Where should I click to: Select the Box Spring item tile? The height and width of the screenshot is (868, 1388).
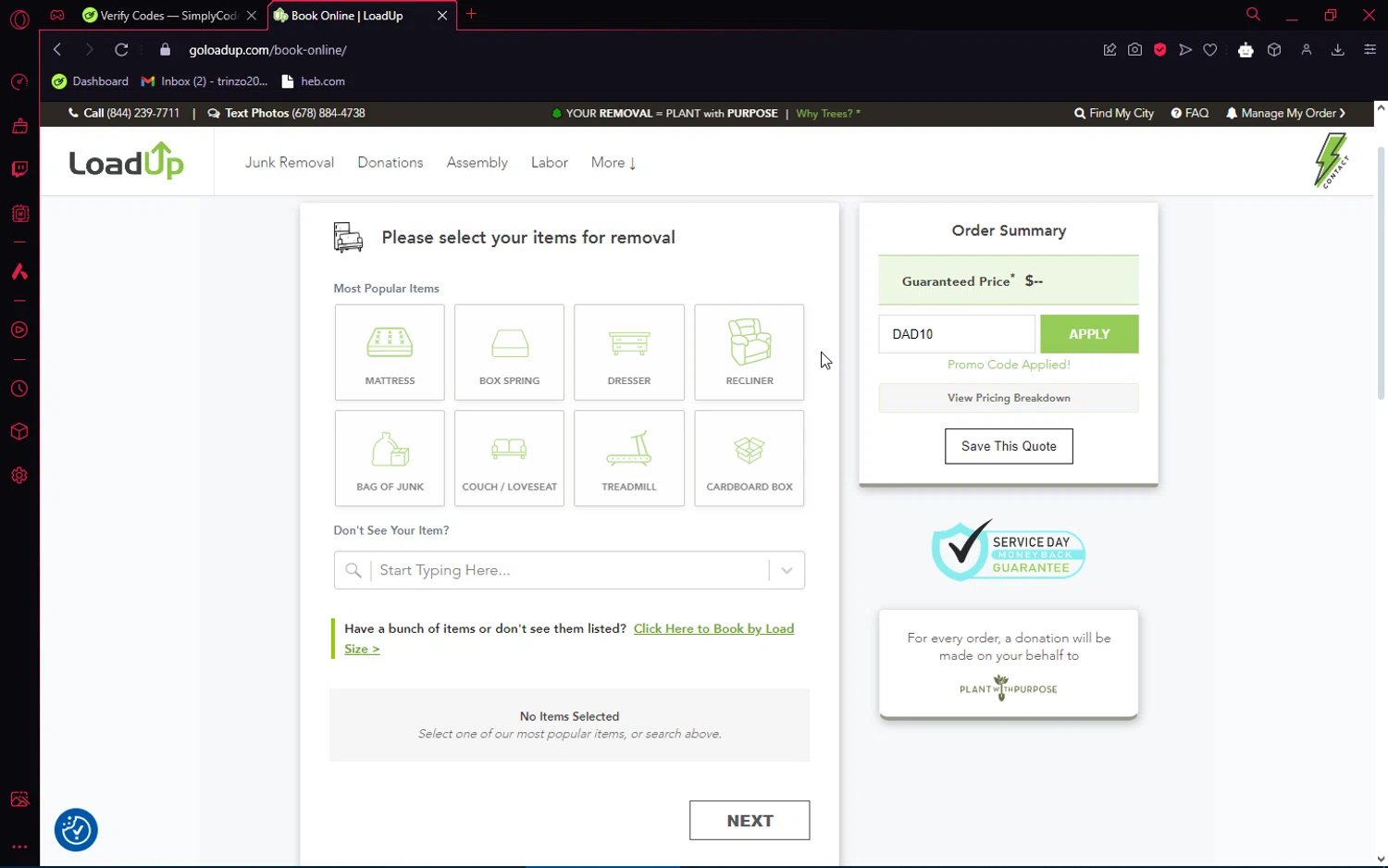(x=509, y=353)
